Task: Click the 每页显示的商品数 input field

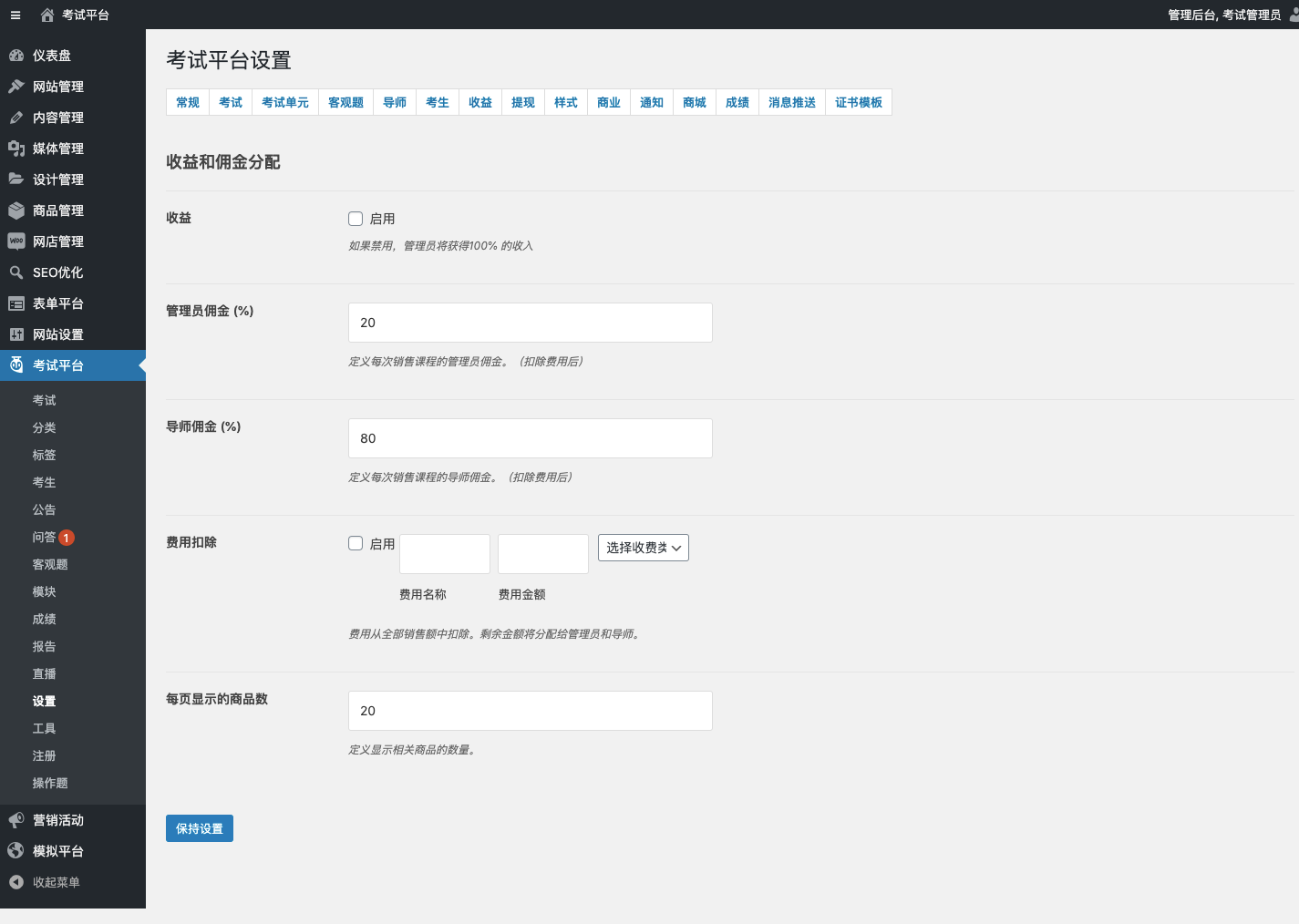Action: 531,711
